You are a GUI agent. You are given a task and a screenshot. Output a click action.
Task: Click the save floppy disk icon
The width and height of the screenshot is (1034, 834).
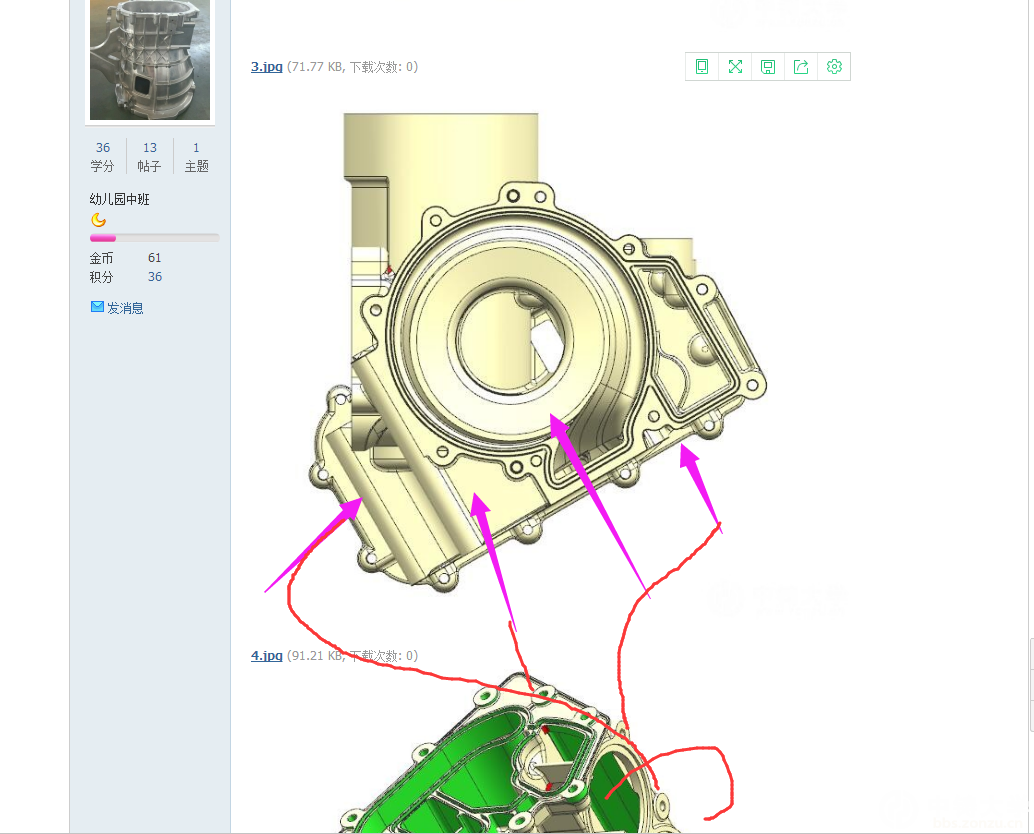tap(768, 67)
